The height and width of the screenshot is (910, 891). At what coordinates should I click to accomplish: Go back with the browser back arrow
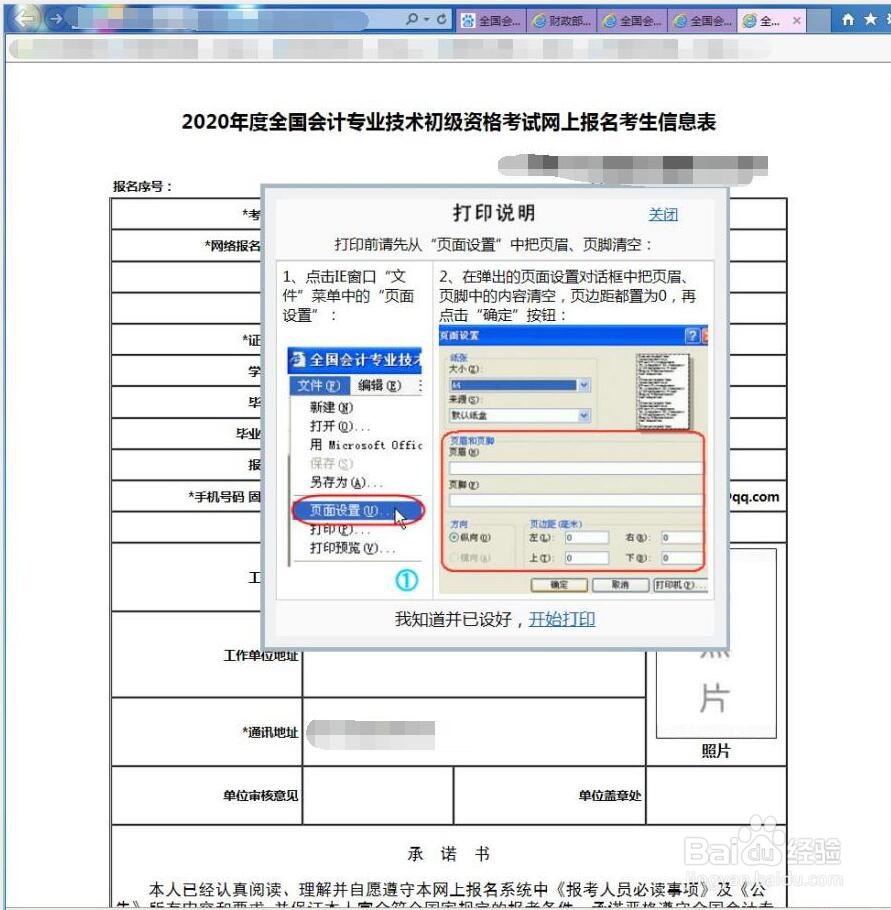click(26, 19)
